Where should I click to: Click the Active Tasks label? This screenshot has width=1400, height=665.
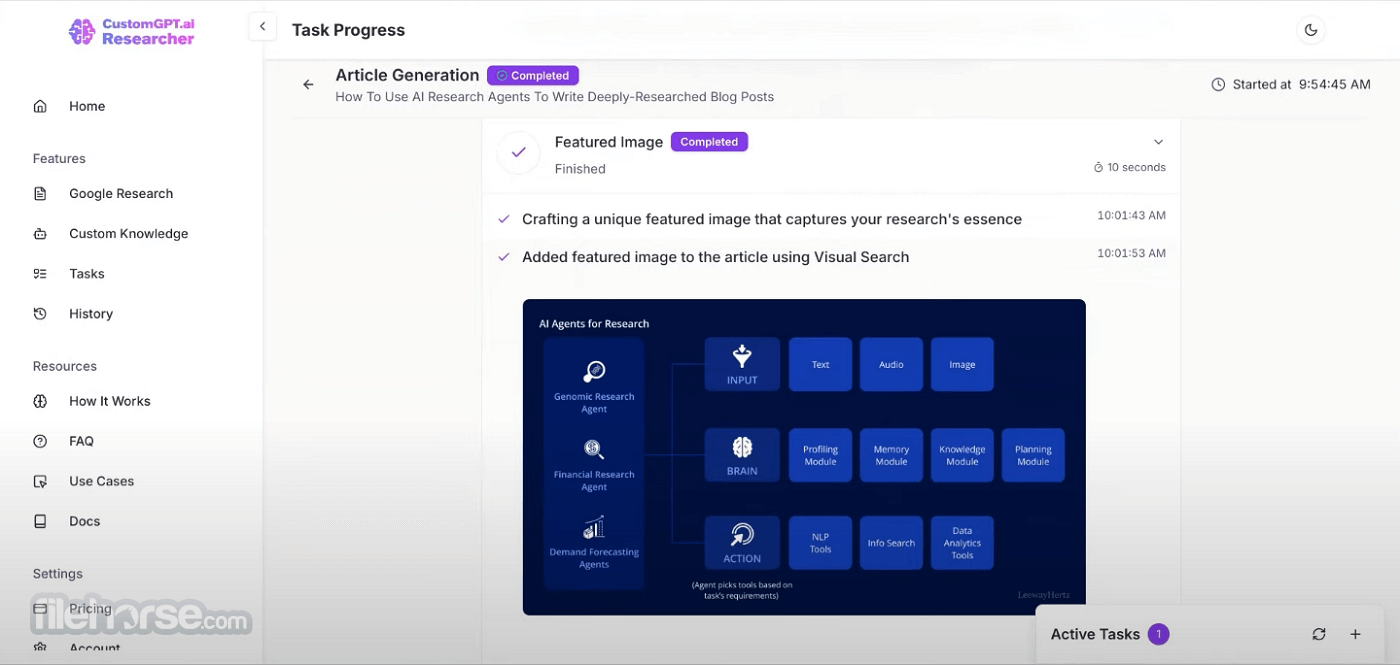pos(1095,634)
